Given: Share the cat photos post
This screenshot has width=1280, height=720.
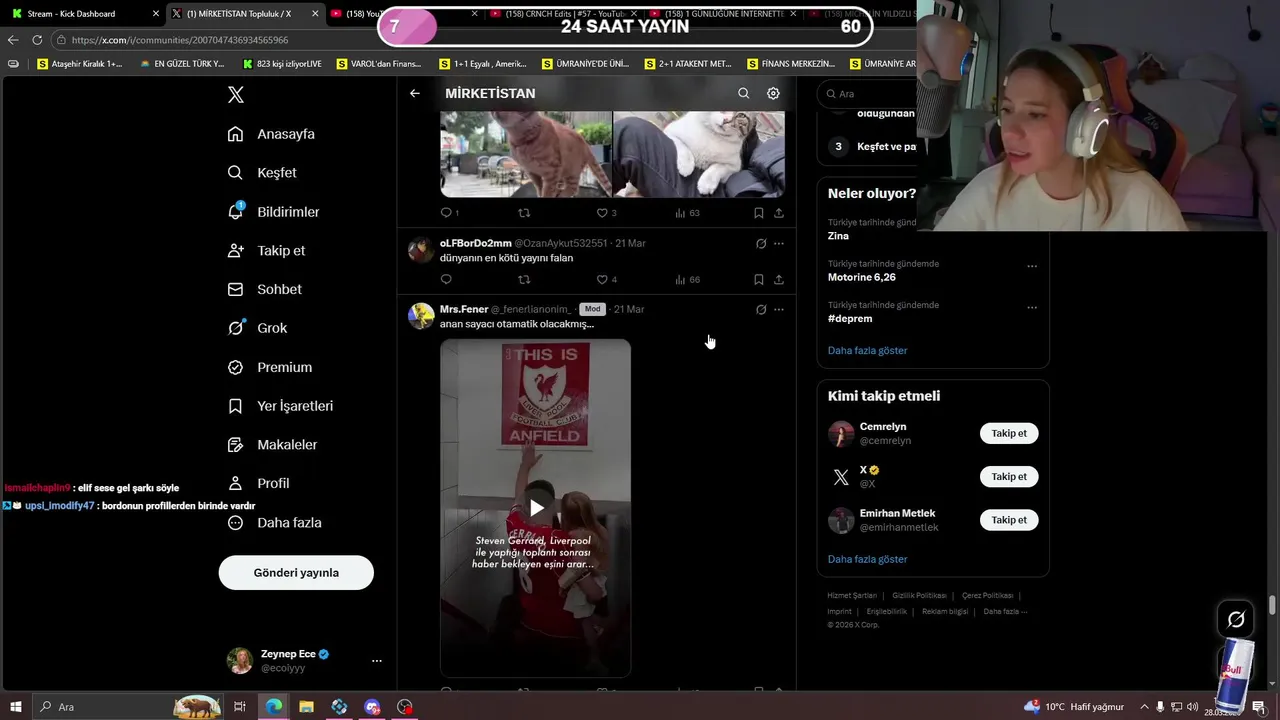Looking at the screenshot, I should (x=779, y=213).
